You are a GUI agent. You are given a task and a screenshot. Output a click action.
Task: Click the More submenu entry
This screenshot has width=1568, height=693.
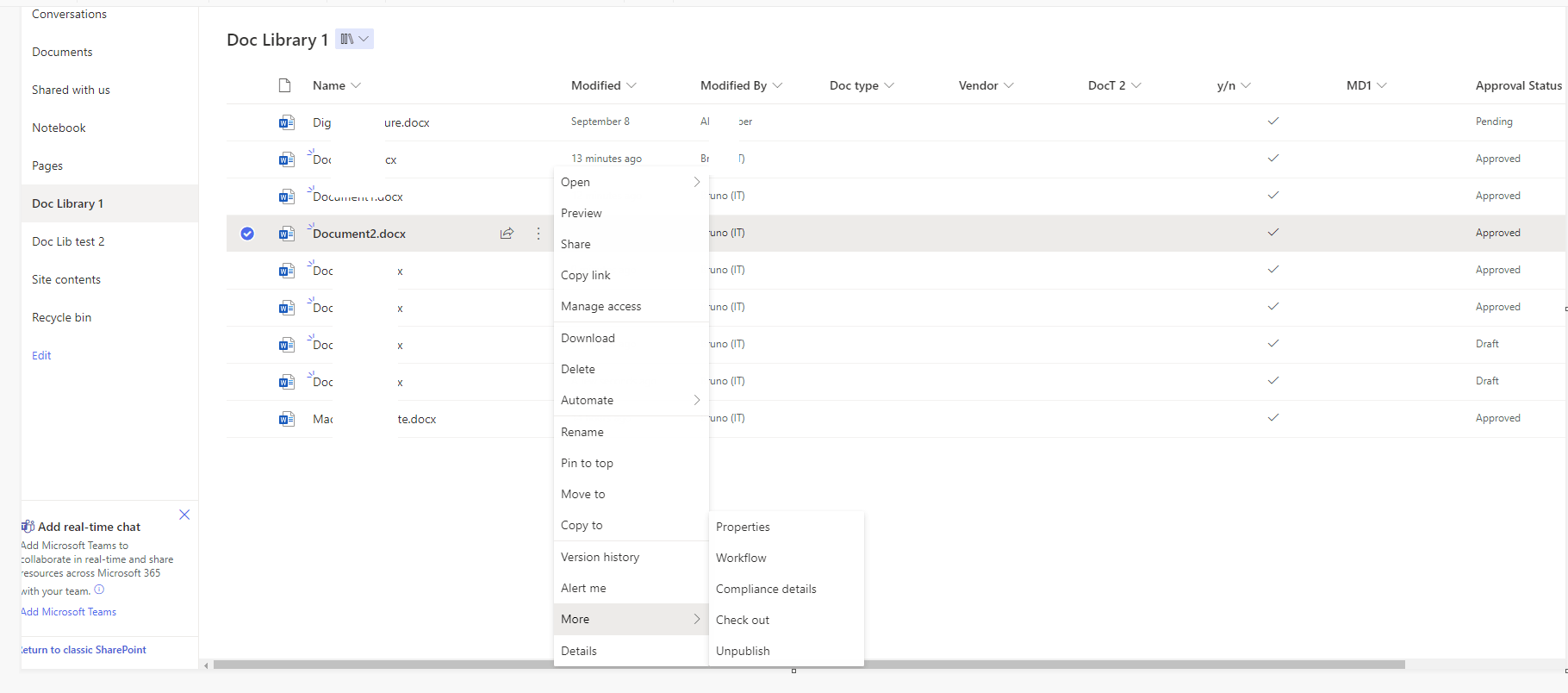coord(631,619)
